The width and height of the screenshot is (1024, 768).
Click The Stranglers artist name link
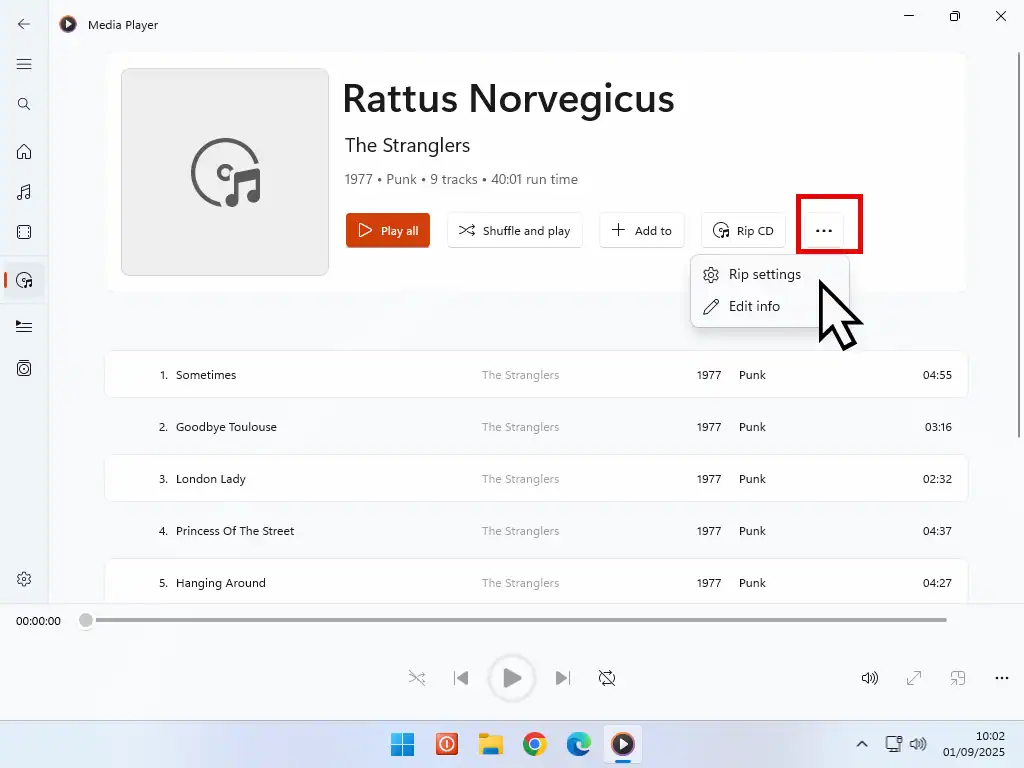408,145
